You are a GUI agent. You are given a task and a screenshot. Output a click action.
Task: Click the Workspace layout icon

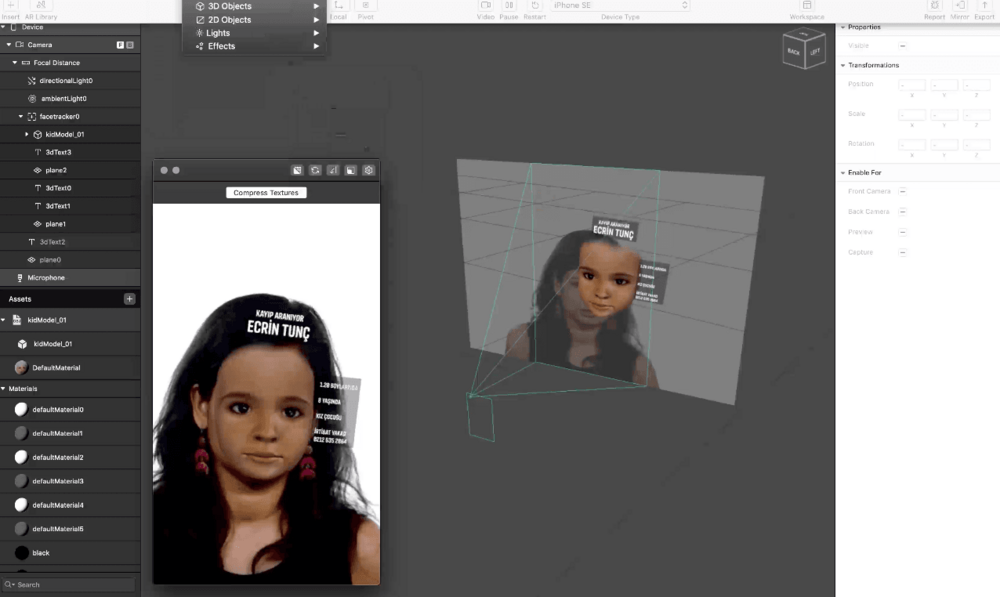pos(807,6)
